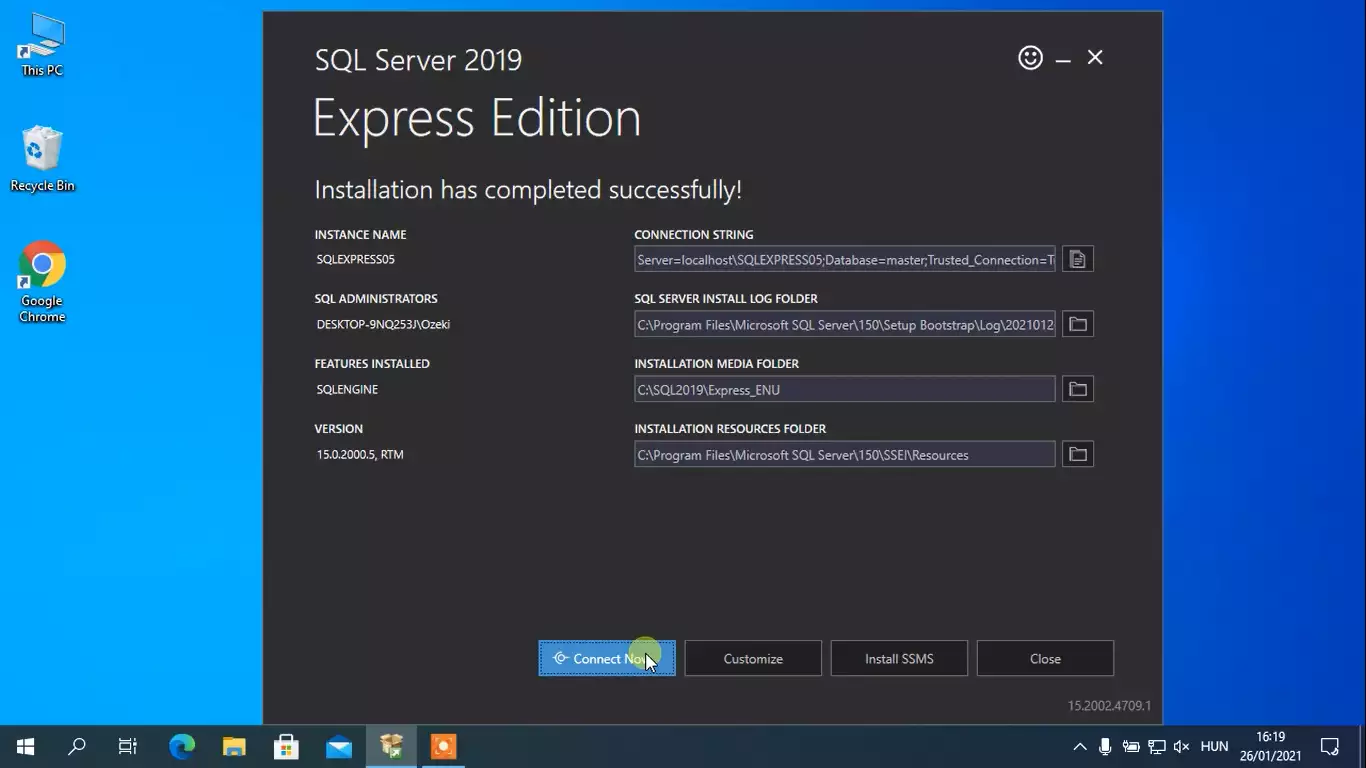Open This PC desktop icon
Viewport: 1366px width, 768px height.
pyautogui.click(x=42, y=47)
